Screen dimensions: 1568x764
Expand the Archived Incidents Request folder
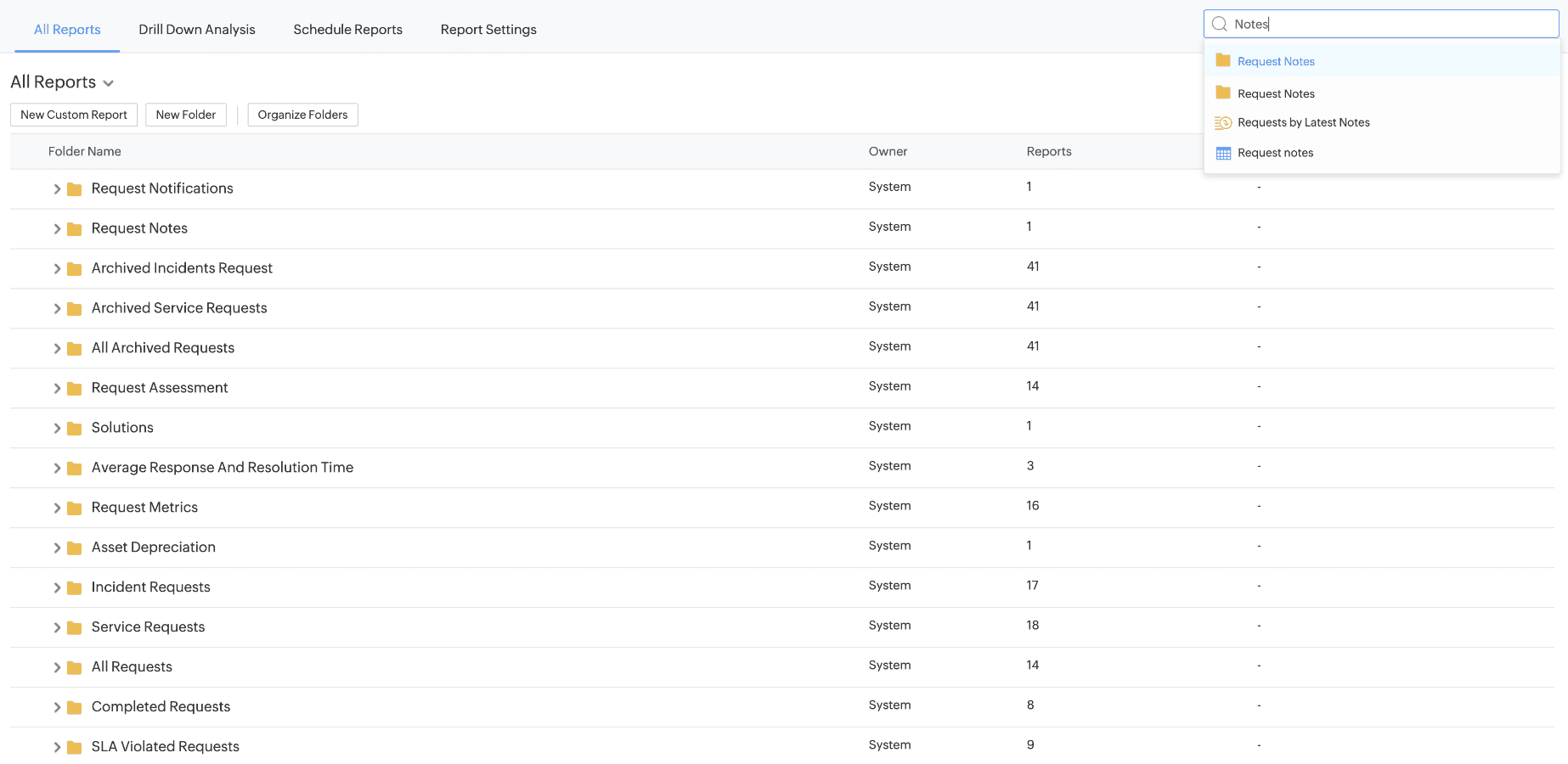[57, 269]
